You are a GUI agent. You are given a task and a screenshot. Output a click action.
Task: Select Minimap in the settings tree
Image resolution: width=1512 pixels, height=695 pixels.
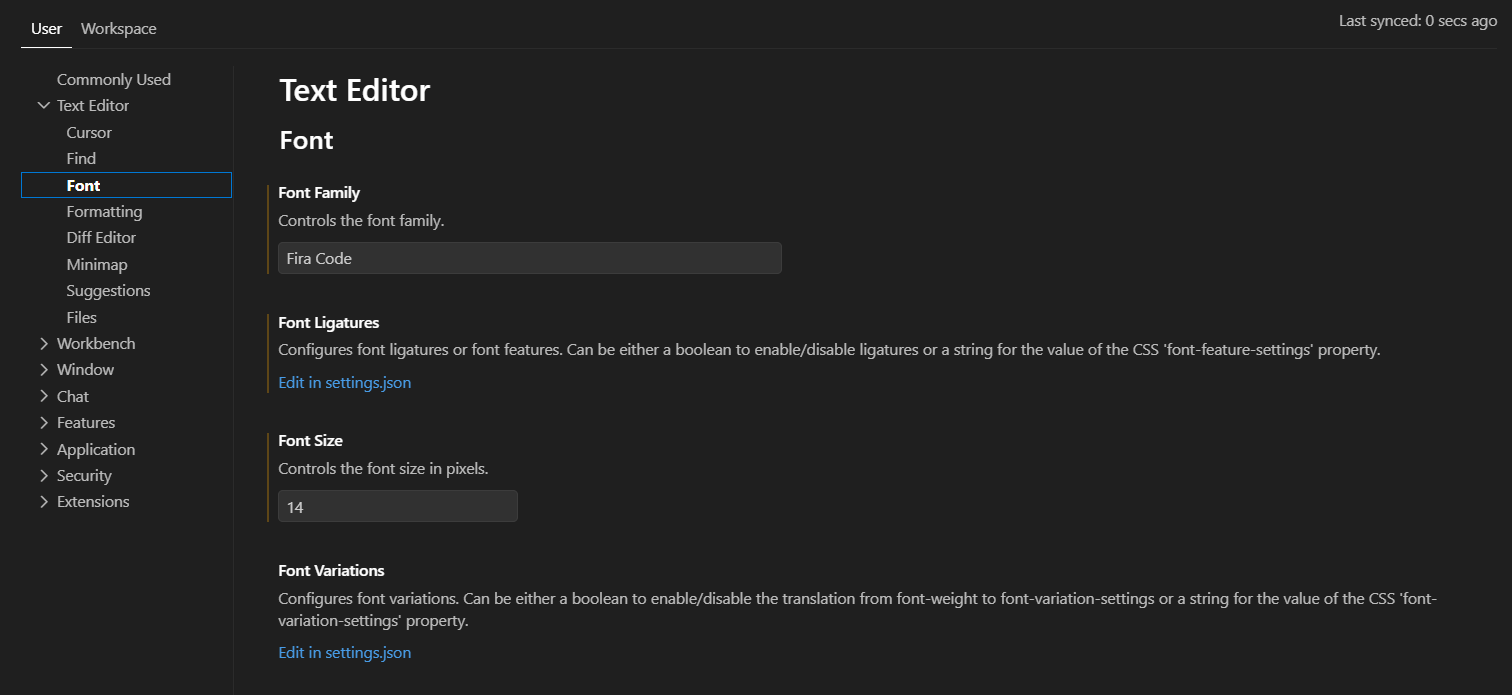click(97, 264)
